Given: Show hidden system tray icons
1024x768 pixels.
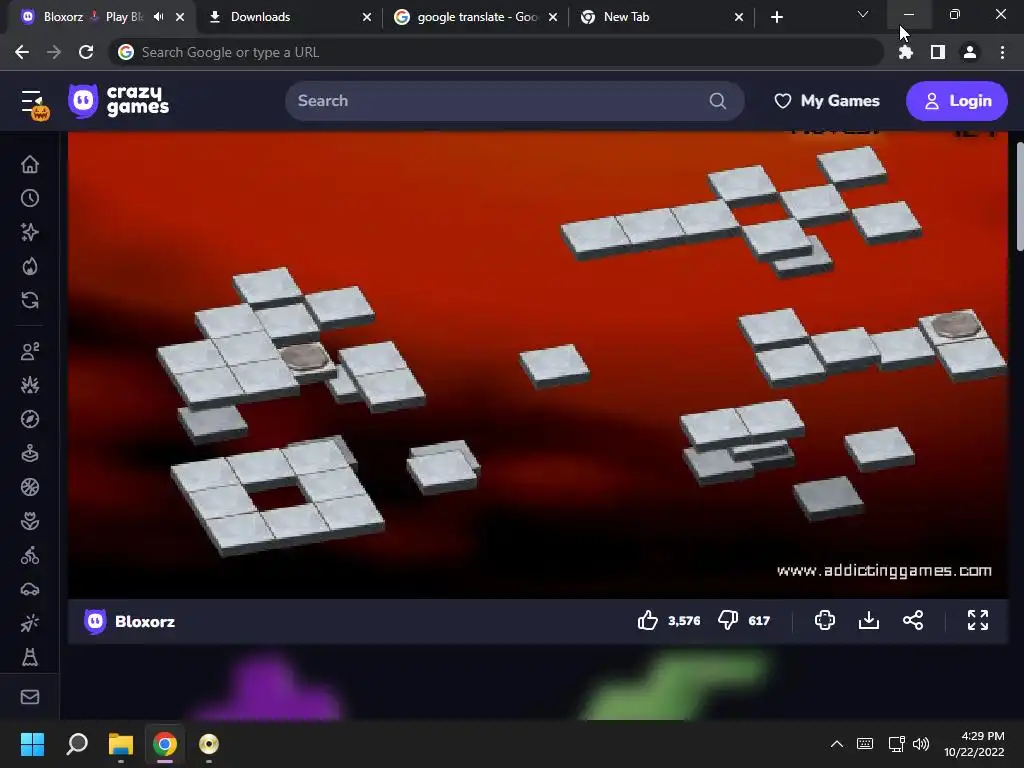Looking at the screenshot, I should coord(837,744).
